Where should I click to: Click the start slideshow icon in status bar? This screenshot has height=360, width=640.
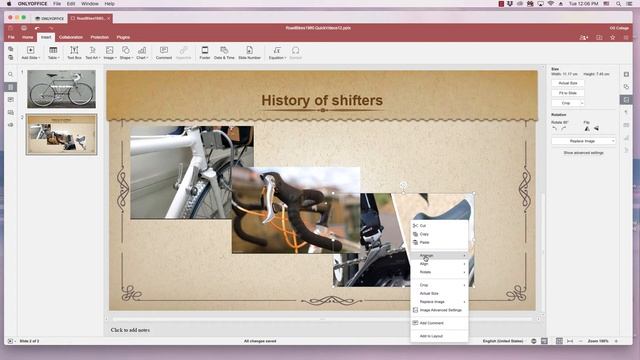(x=11, y=341)
